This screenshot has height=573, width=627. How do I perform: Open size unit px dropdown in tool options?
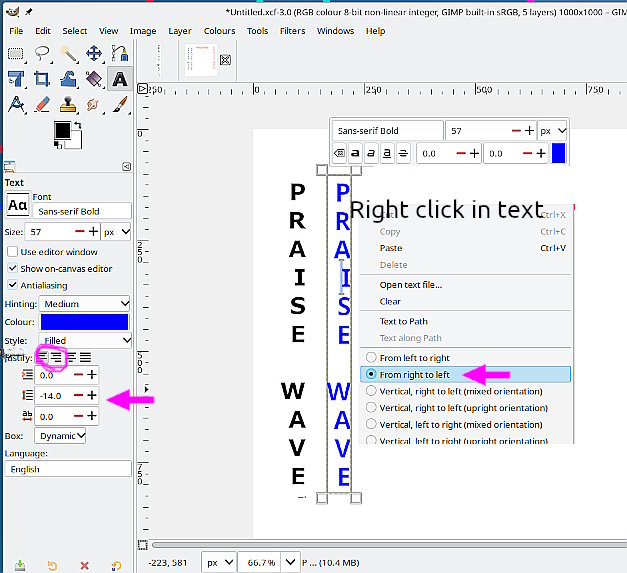pos(116,232)
